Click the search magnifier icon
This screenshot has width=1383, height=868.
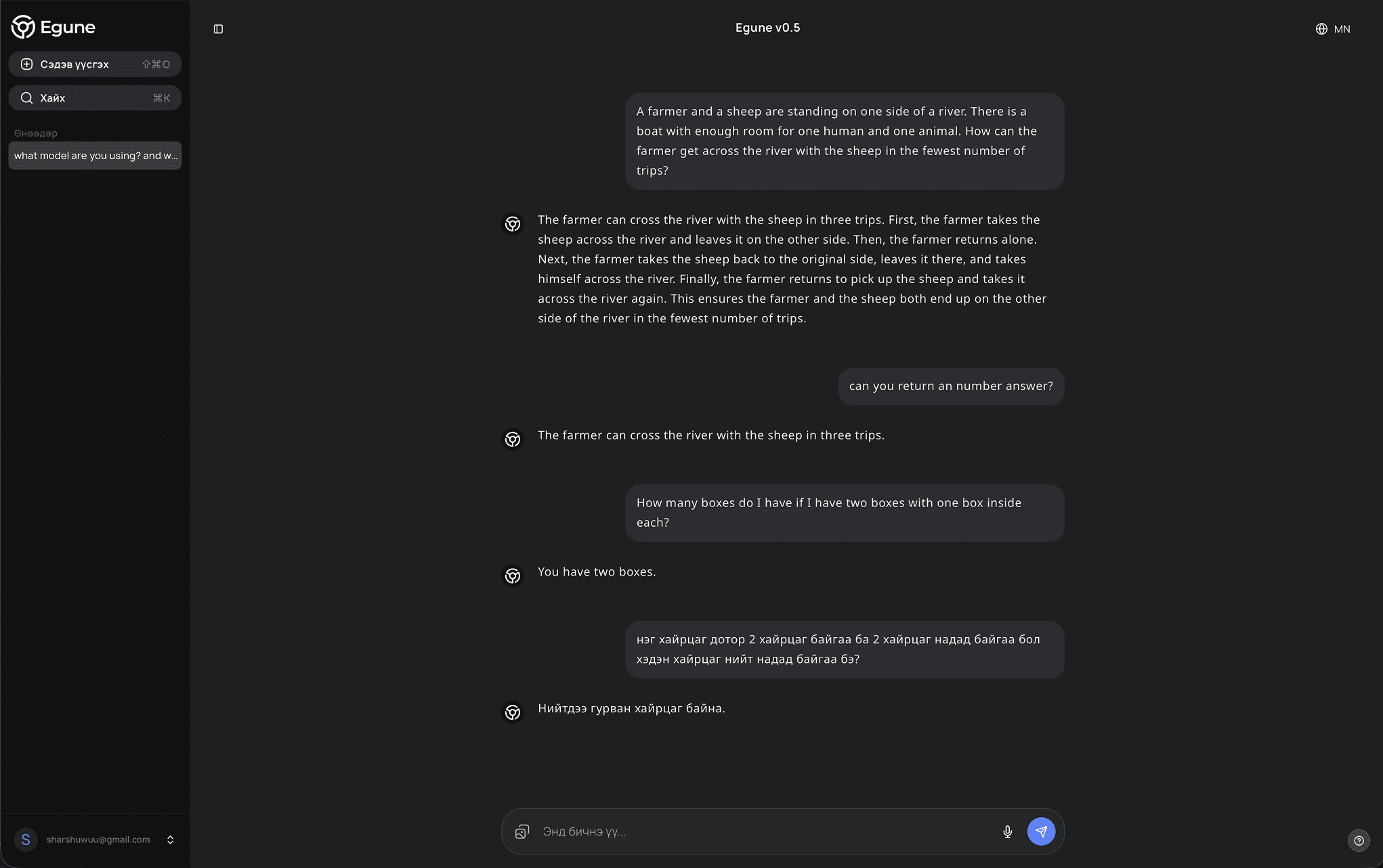click(x=26, y=98)
